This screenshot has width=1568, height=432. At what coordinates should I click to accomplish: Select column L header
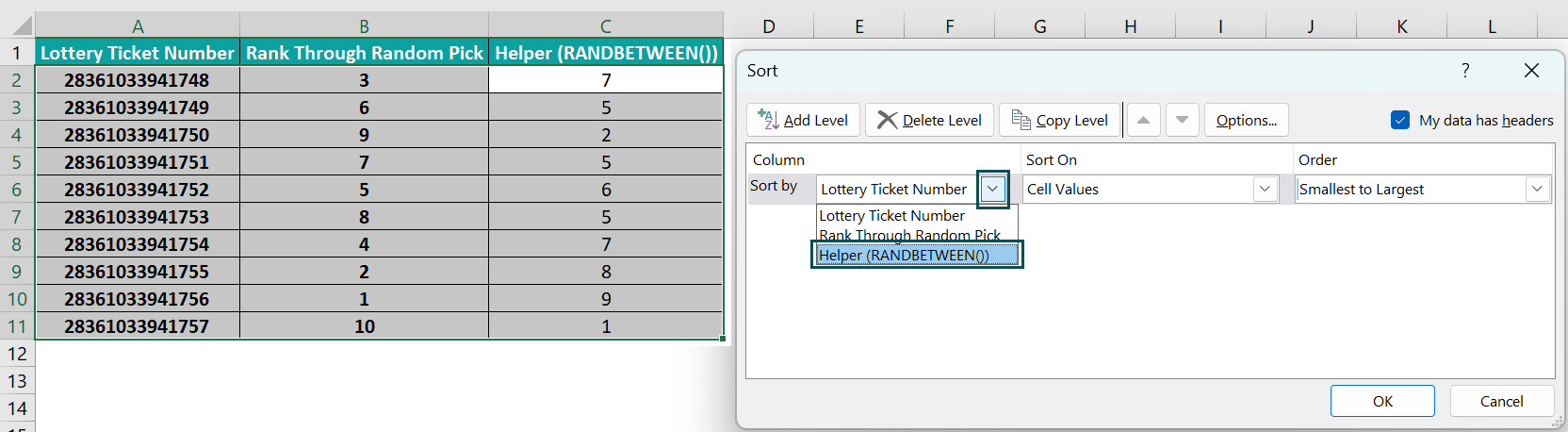[1492, 25]
